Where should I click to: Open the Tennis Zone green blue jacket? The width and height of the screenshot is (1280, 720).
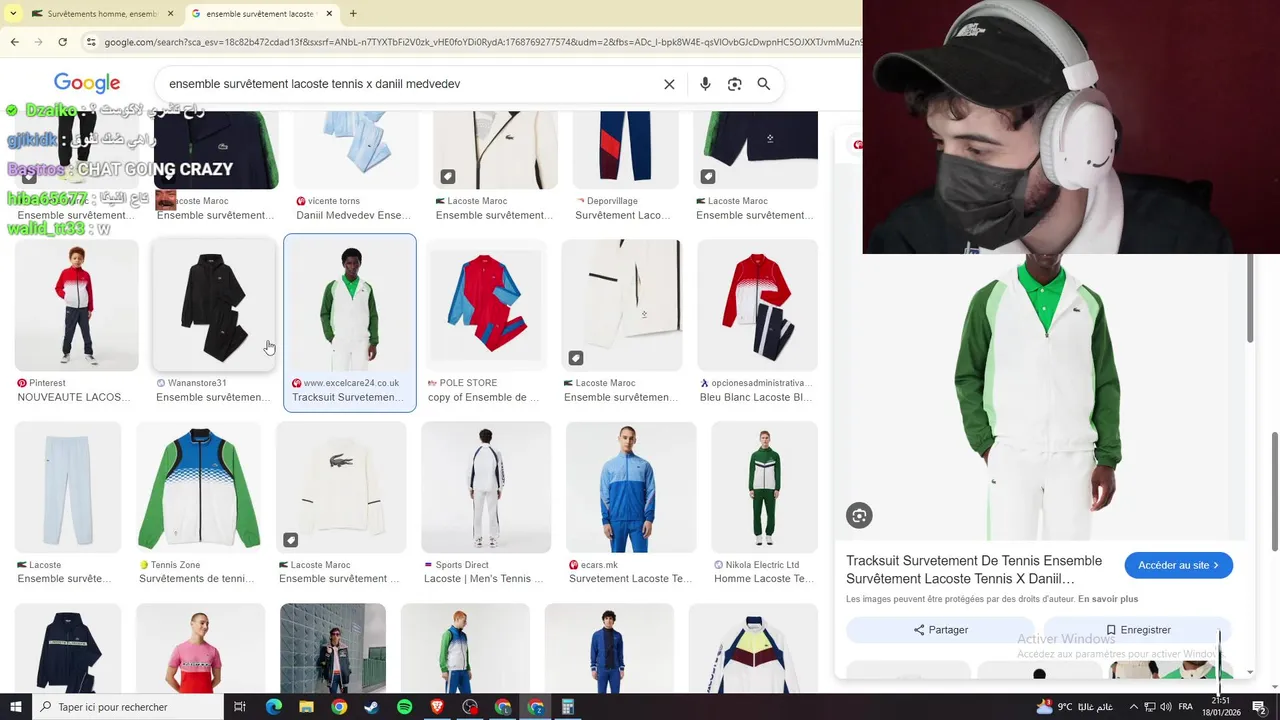pos(199,487)
